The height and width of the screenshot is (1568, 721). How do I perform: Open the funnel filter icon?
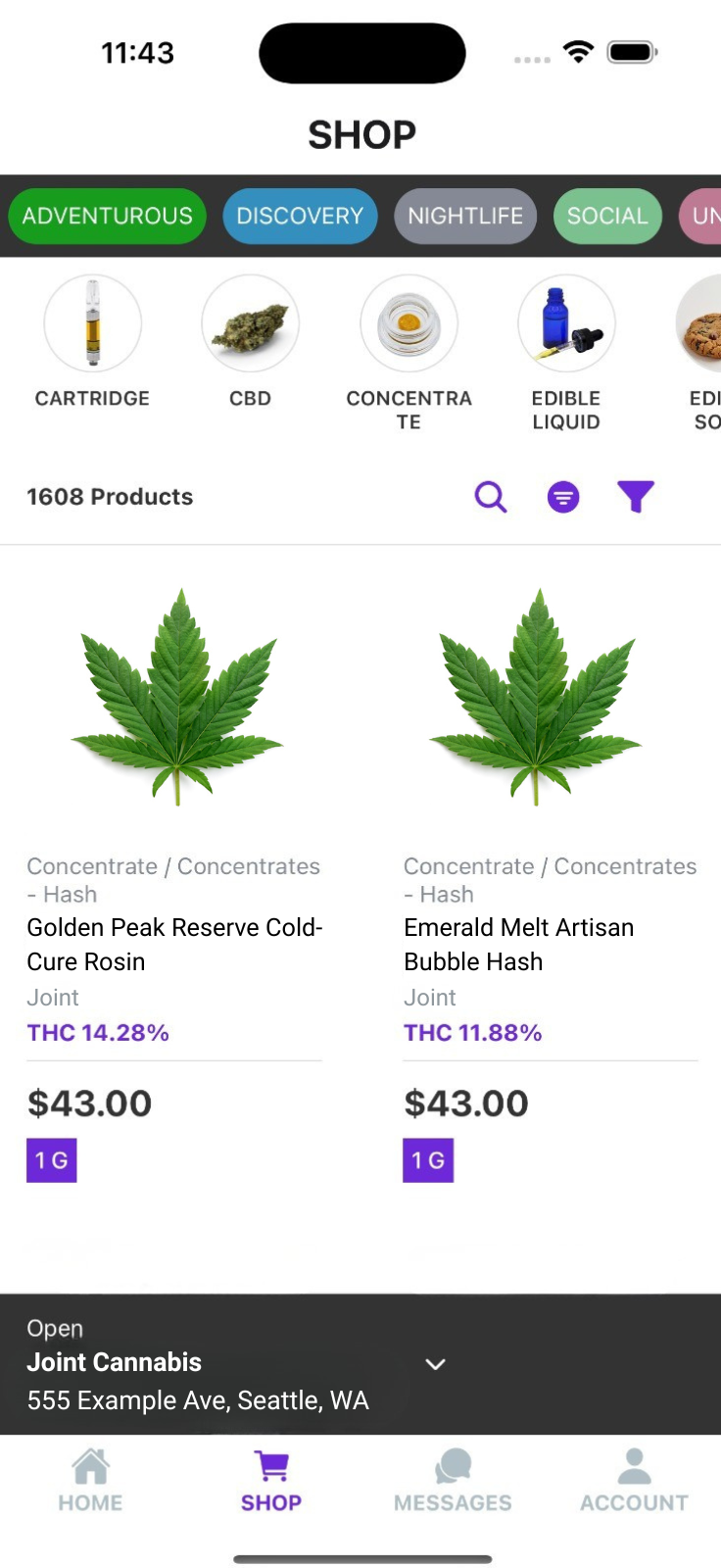pos(636,497)
